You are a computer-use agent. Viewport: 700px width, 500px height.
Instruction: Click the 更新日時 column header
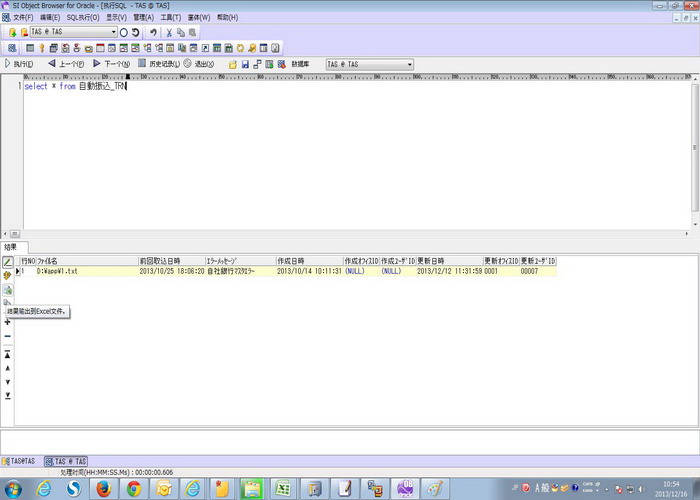coord(450,261)
